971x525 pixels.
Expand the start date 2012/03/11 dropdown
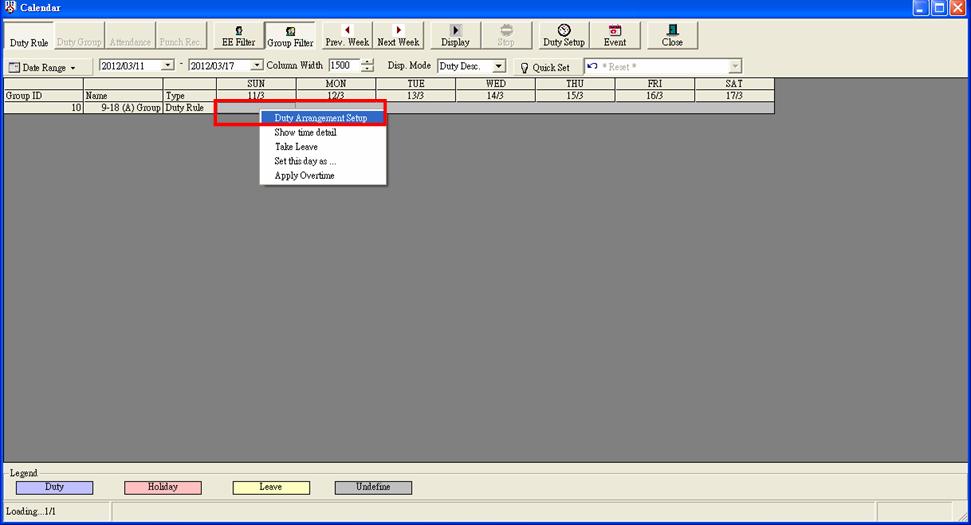click(x=167, y=65)
